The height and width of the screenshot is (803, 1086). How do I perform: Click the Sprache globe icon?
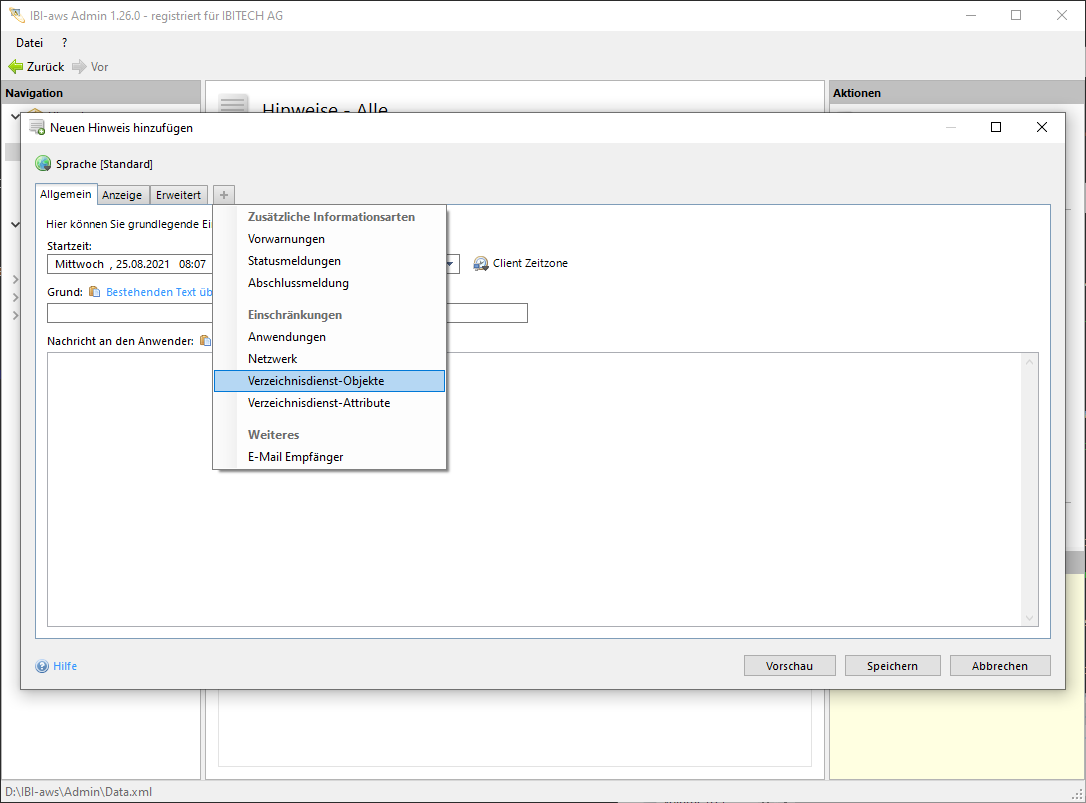pyautogui.click(x=43, y=164)
